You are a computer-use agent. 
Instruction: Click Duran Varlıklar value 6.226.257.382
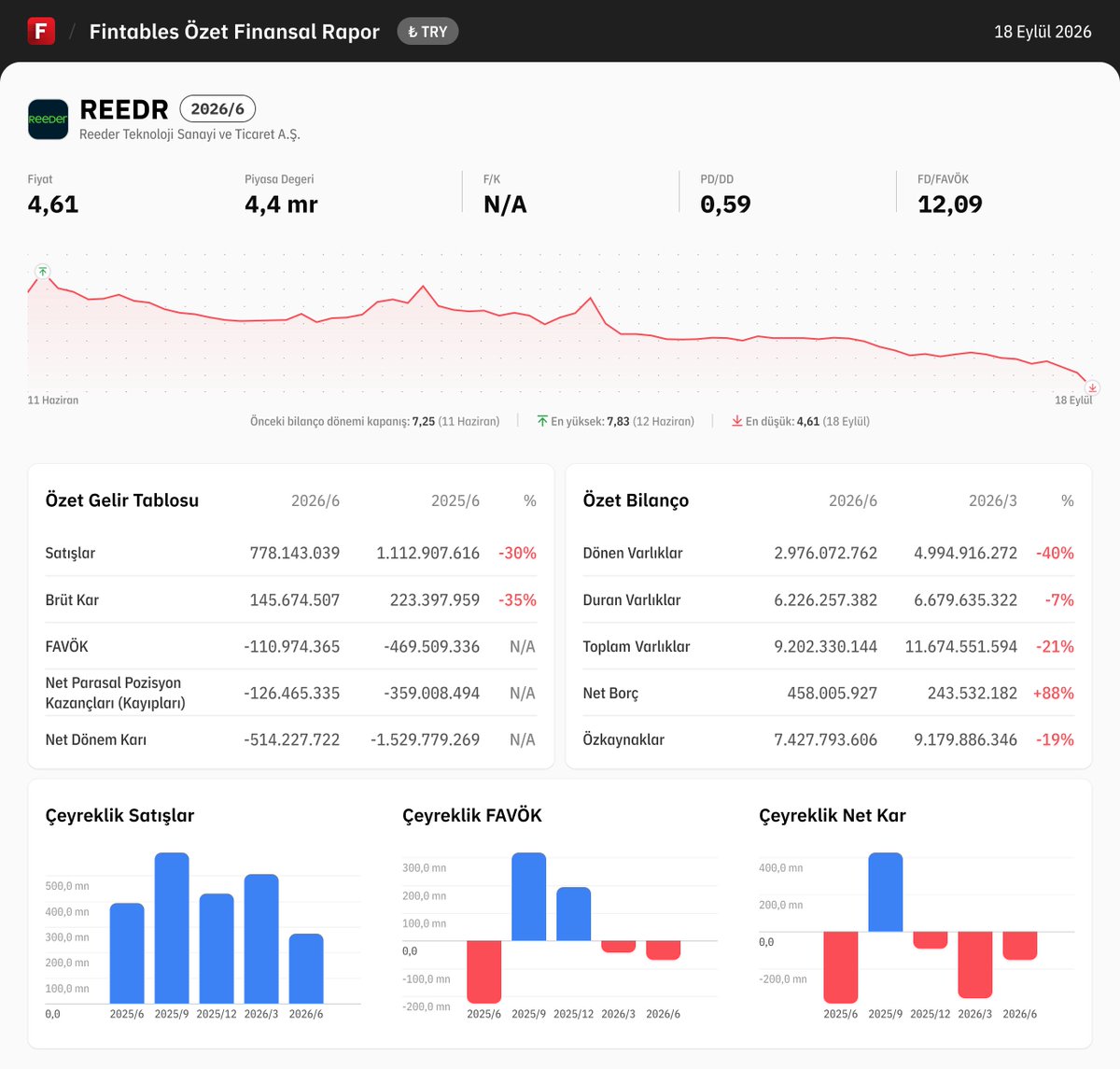pos(825,599)
